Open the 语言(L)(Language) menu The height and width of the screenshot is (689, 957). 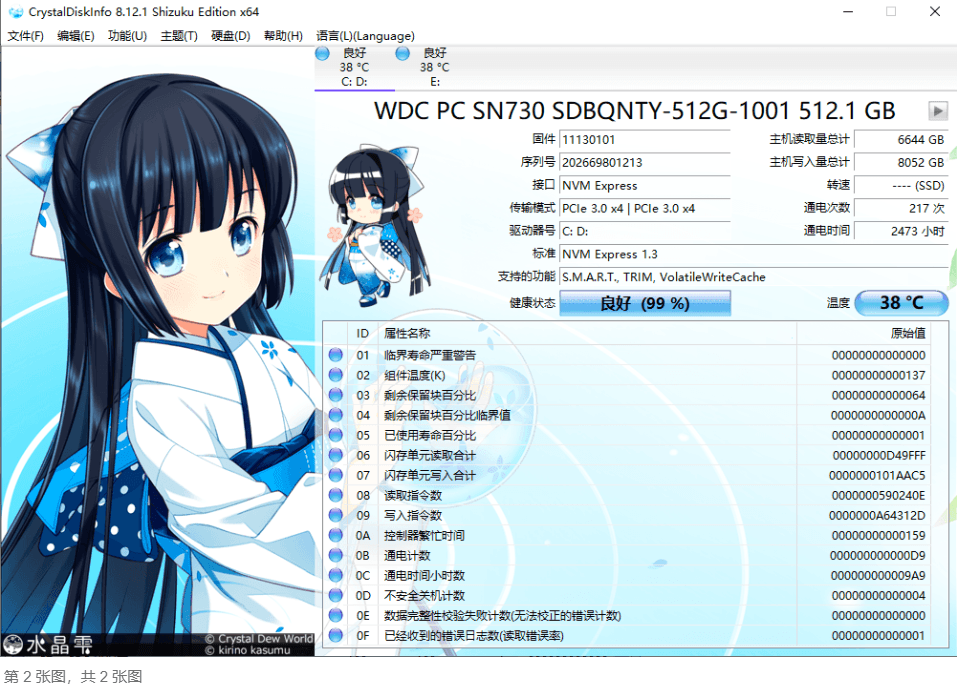(x=365, y=36)
